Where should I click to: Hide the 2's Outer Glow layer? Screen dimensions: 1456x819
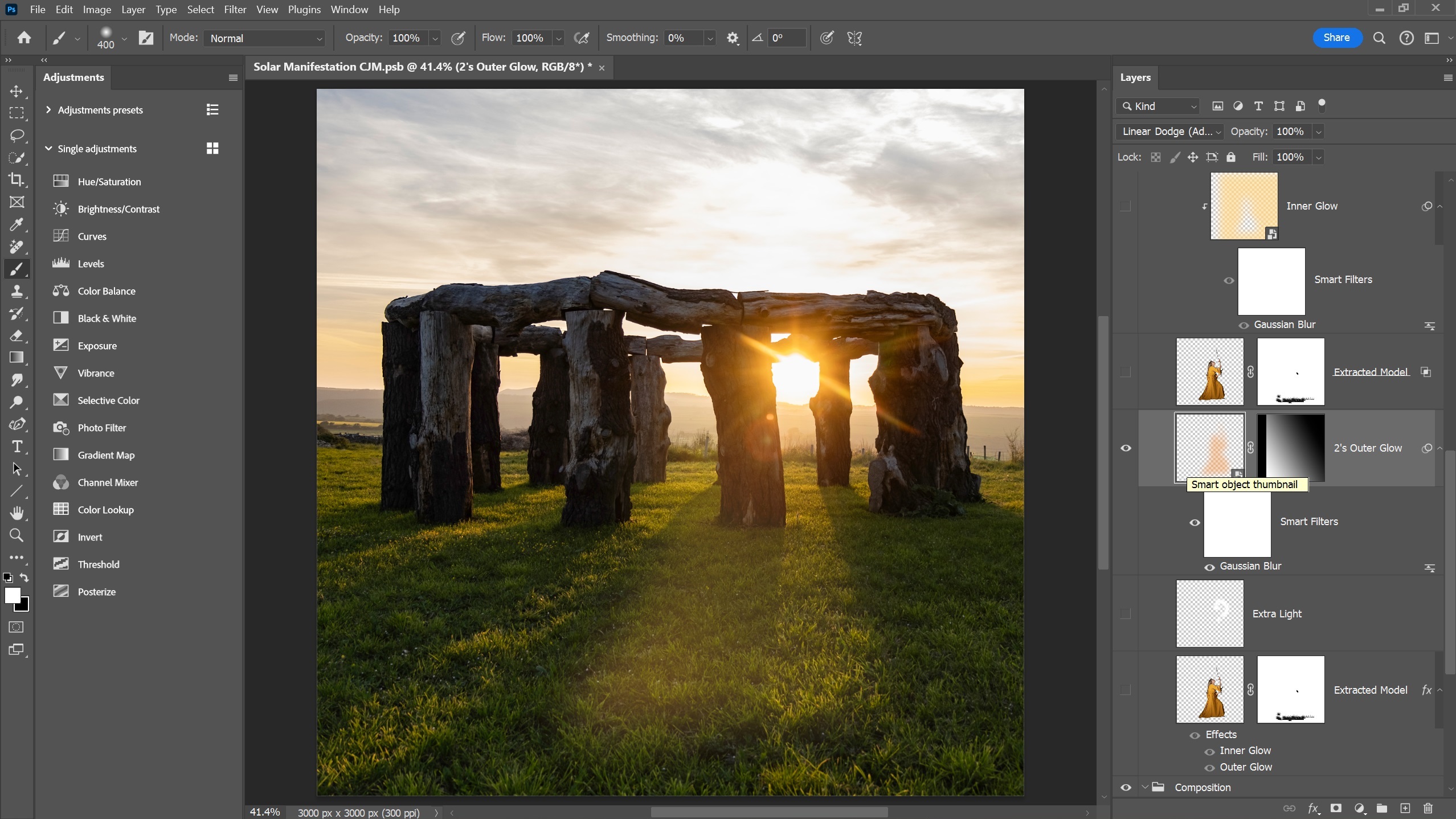tap(1126, 448)
